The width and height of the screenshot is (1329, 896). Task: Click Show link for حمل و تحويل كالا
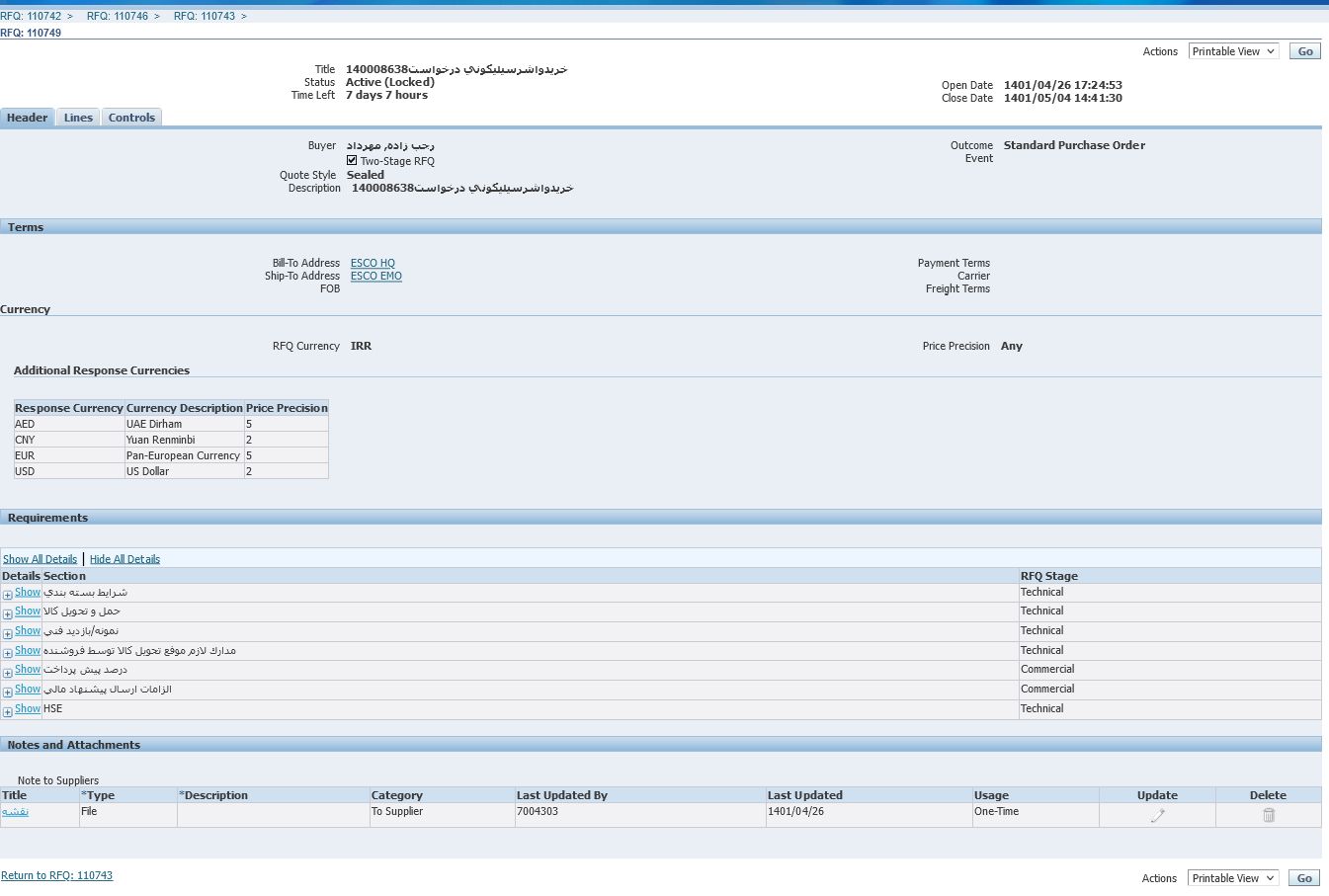click(x=28, y=611)
